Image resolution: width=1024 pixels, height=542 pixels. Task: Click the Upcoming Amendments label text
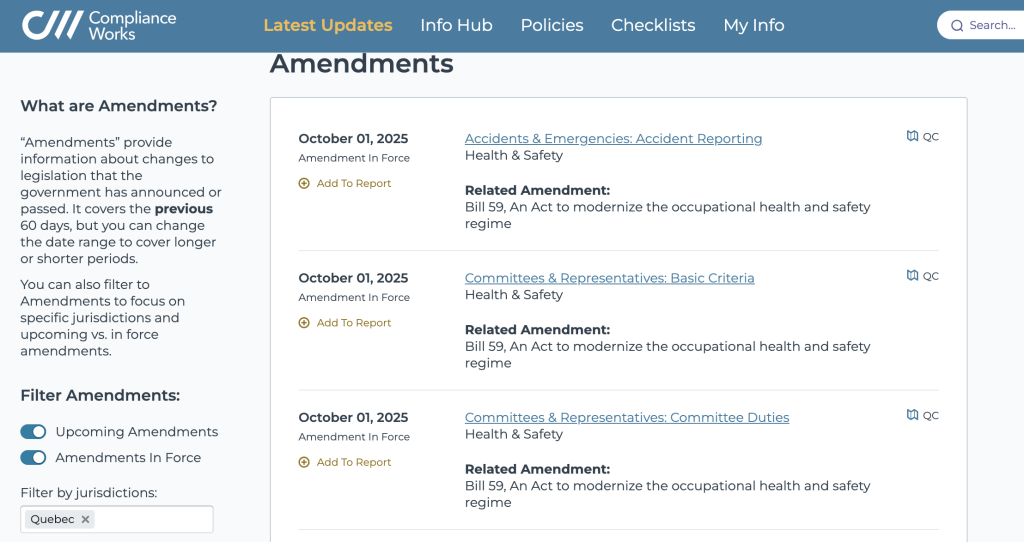click(136, 432)
